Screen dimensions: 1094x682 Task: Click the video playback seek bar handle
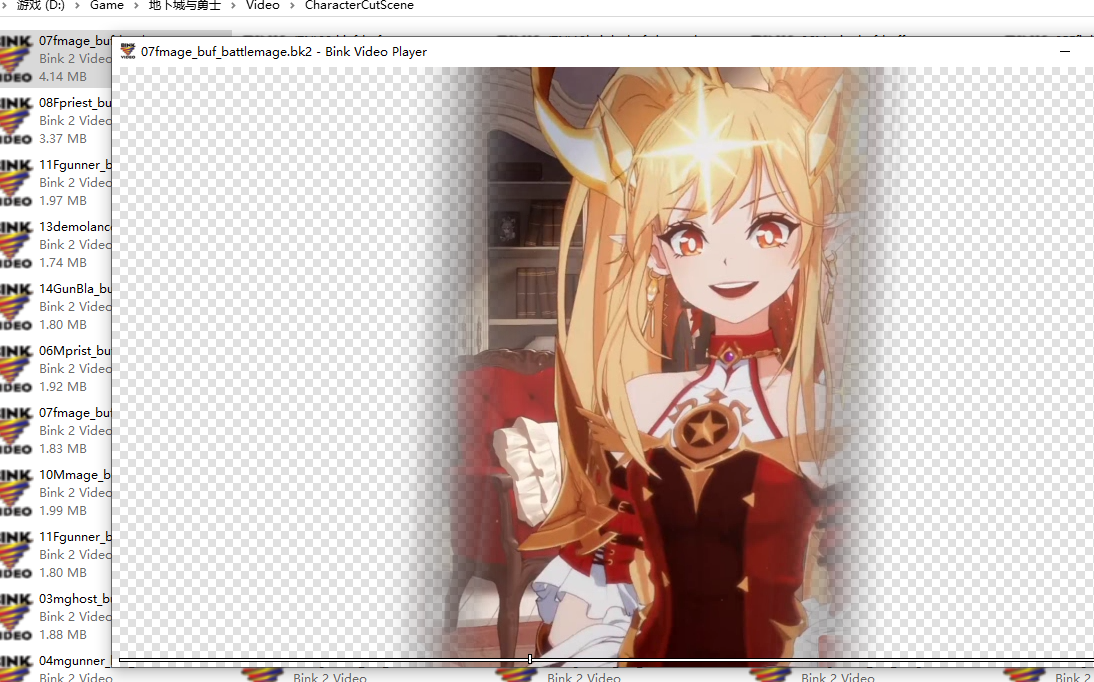[x=529, y=659]
